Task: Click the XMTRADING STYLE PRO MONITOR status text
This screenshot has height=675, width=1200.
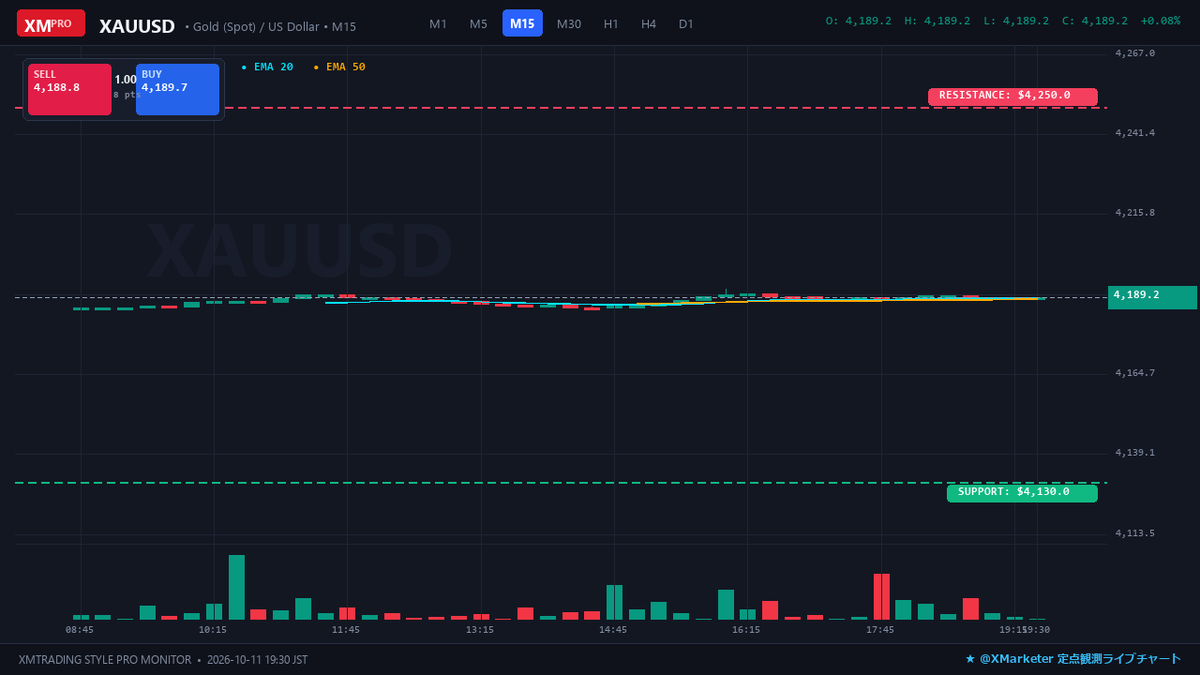Action: [x=105, y=660]
